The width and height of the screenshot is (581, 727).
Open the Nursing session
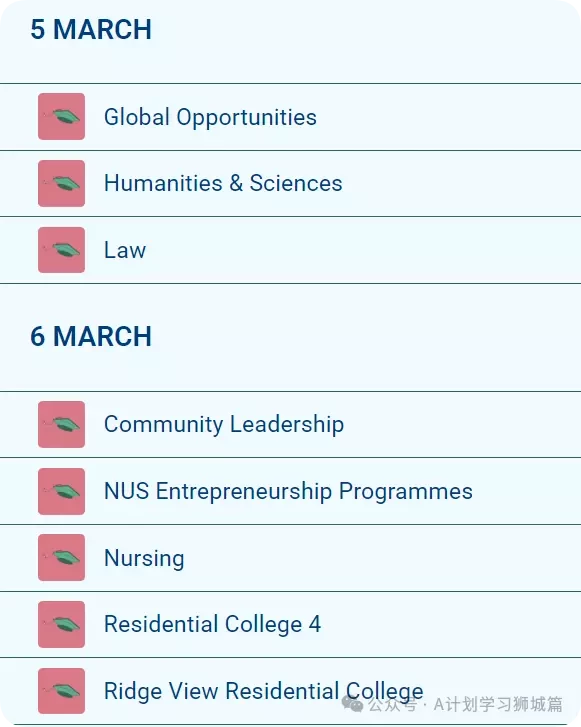coord(290,558)
